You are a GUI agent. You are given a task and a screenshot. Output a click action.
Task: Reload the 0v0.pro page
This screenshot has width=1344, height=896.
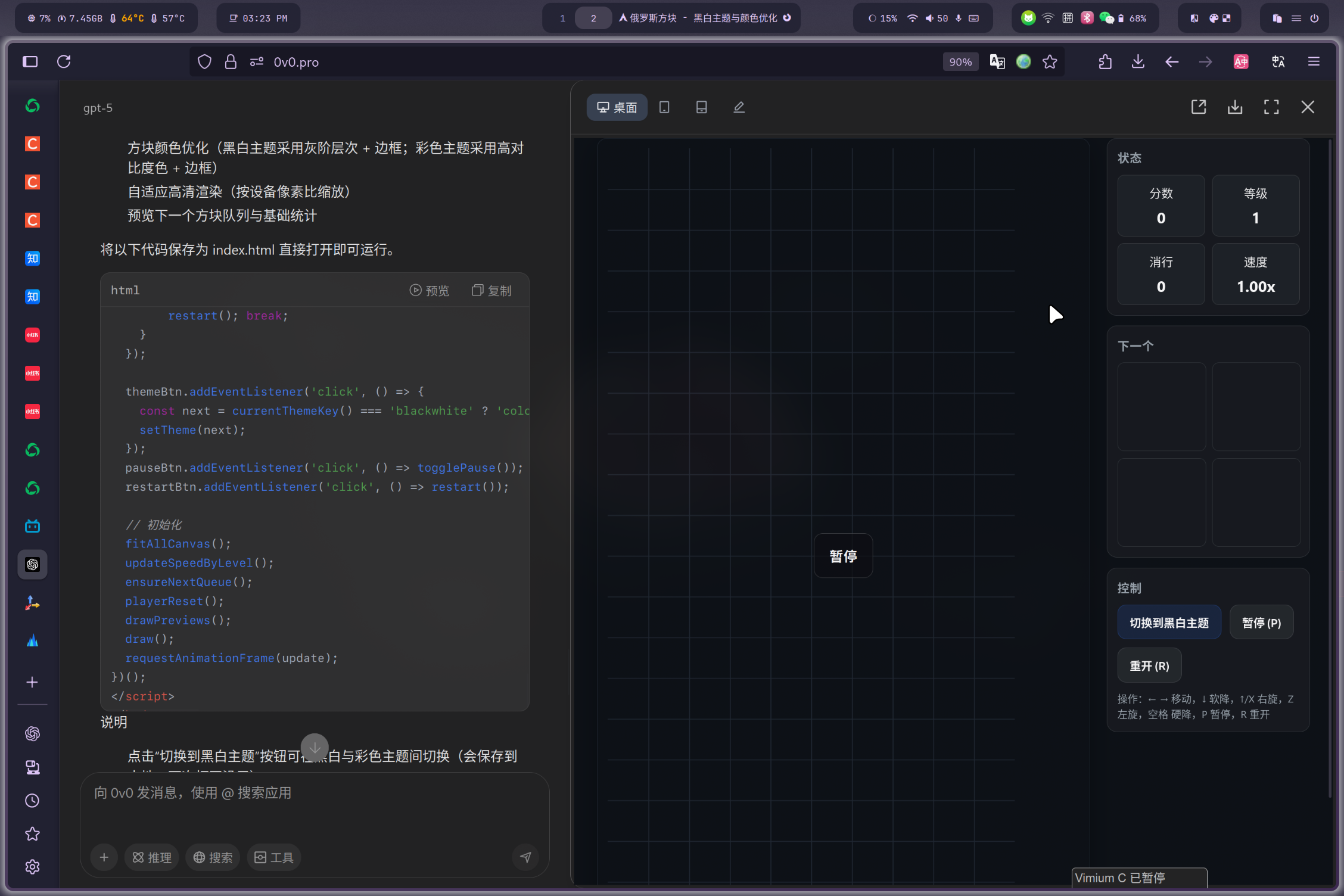[x=64, y=61]
